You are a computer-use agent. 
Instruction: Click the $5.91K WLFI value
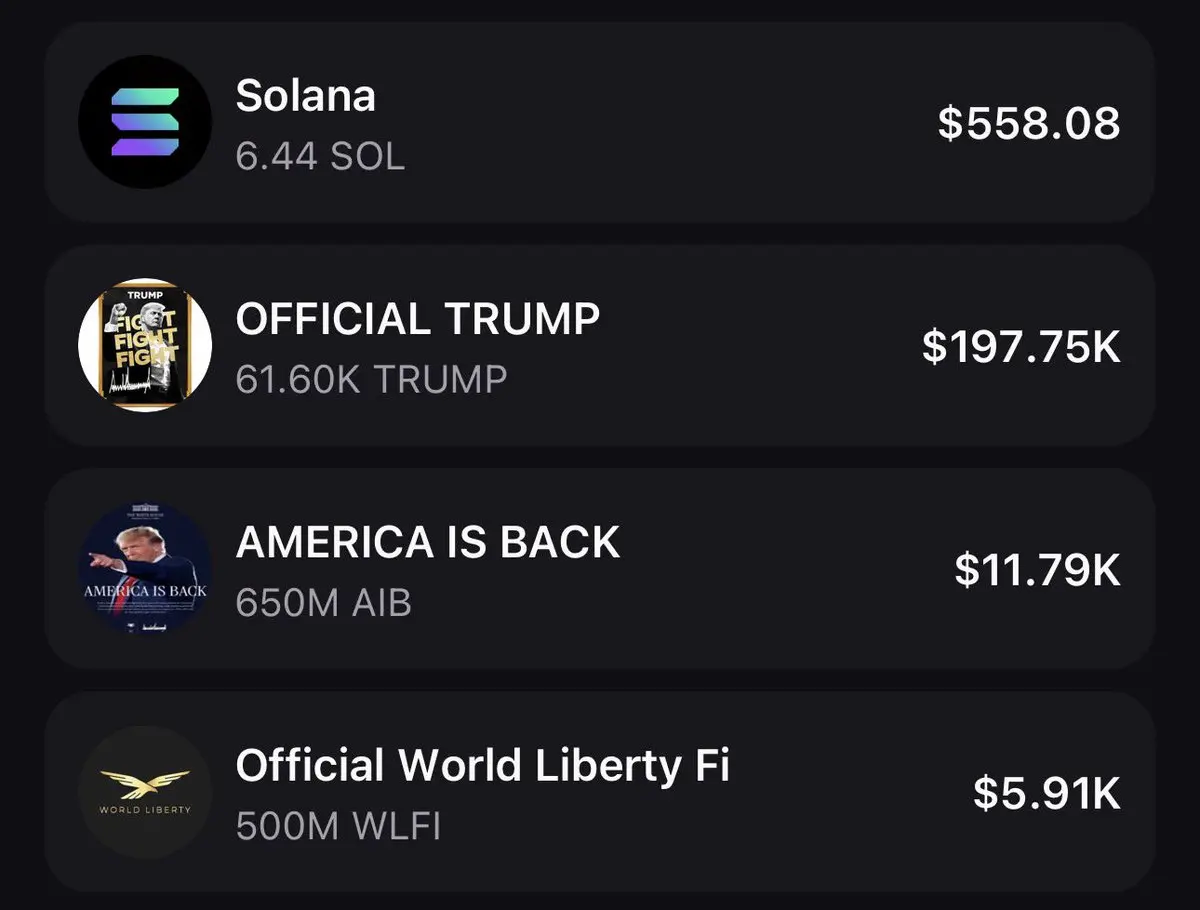tap(1047, 793)
